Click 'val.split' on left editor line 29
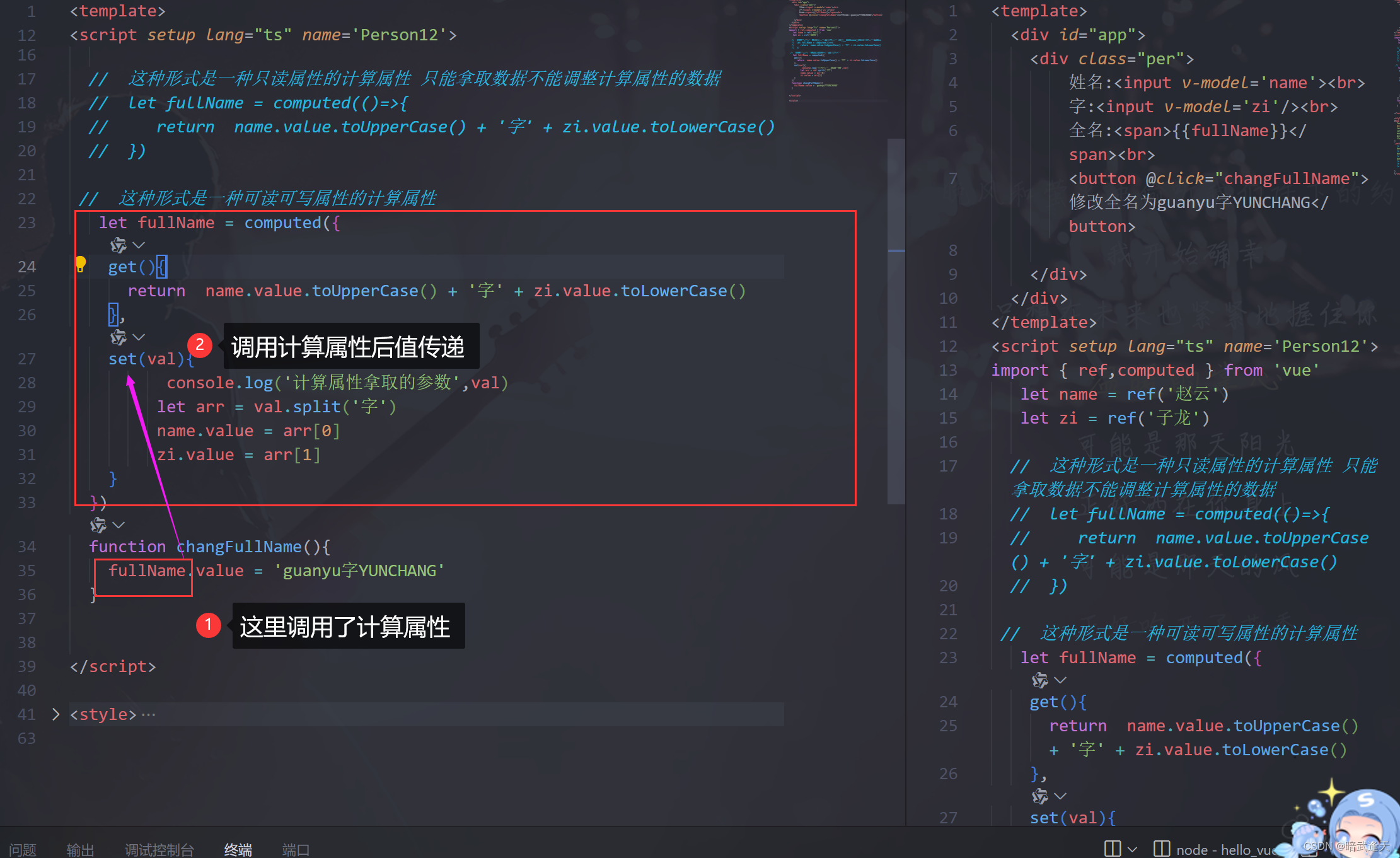Viewport: 1400px width, 858px height. click(x=297, y=407)
